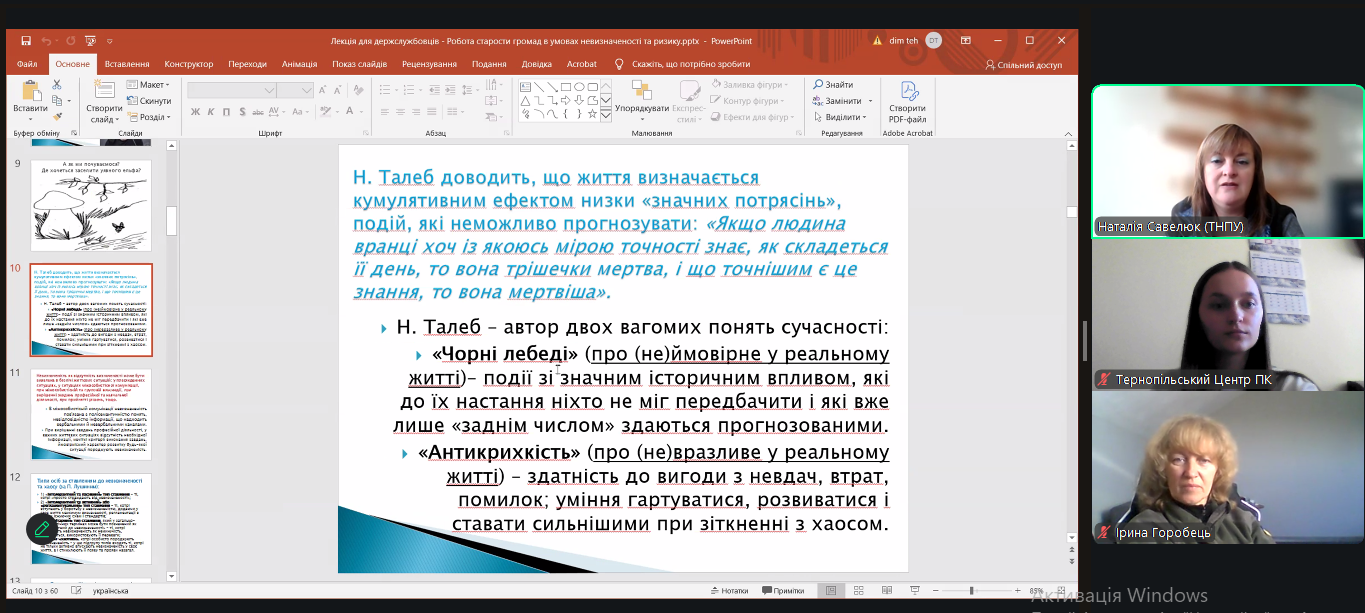Click the green pencil annotation button
1365x613 pixels.
click(42, 527)
